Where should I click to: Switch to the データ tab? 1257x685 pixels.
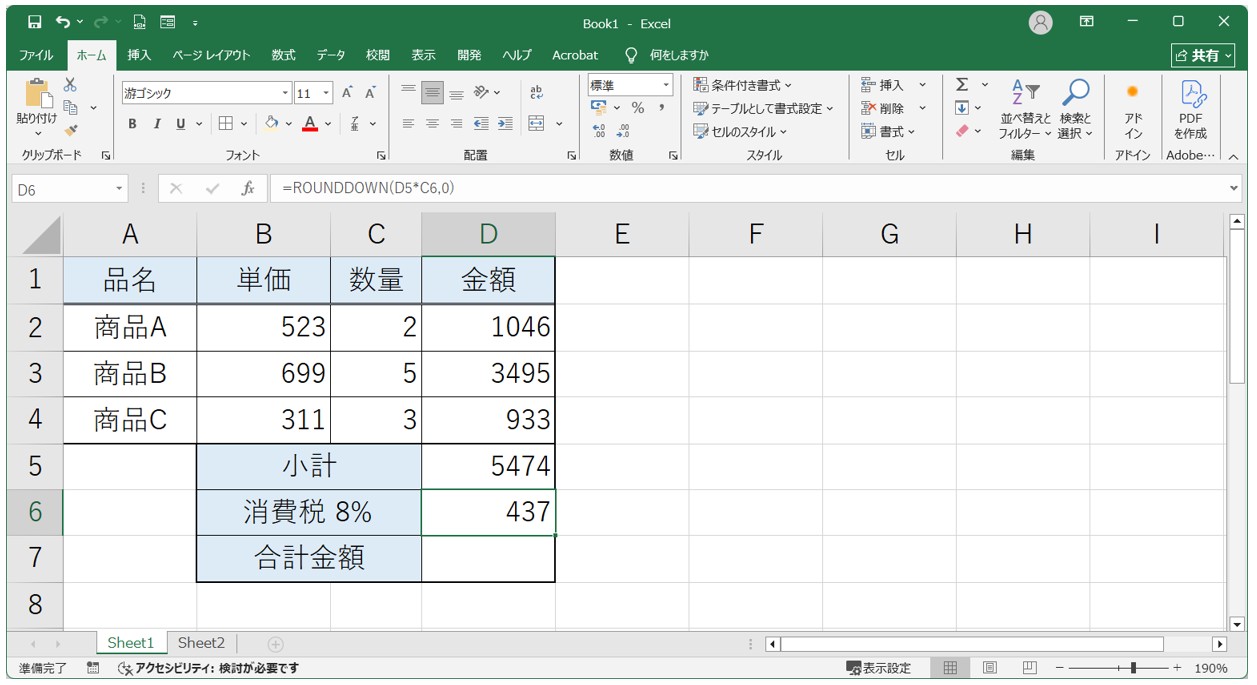coord(331,55)
